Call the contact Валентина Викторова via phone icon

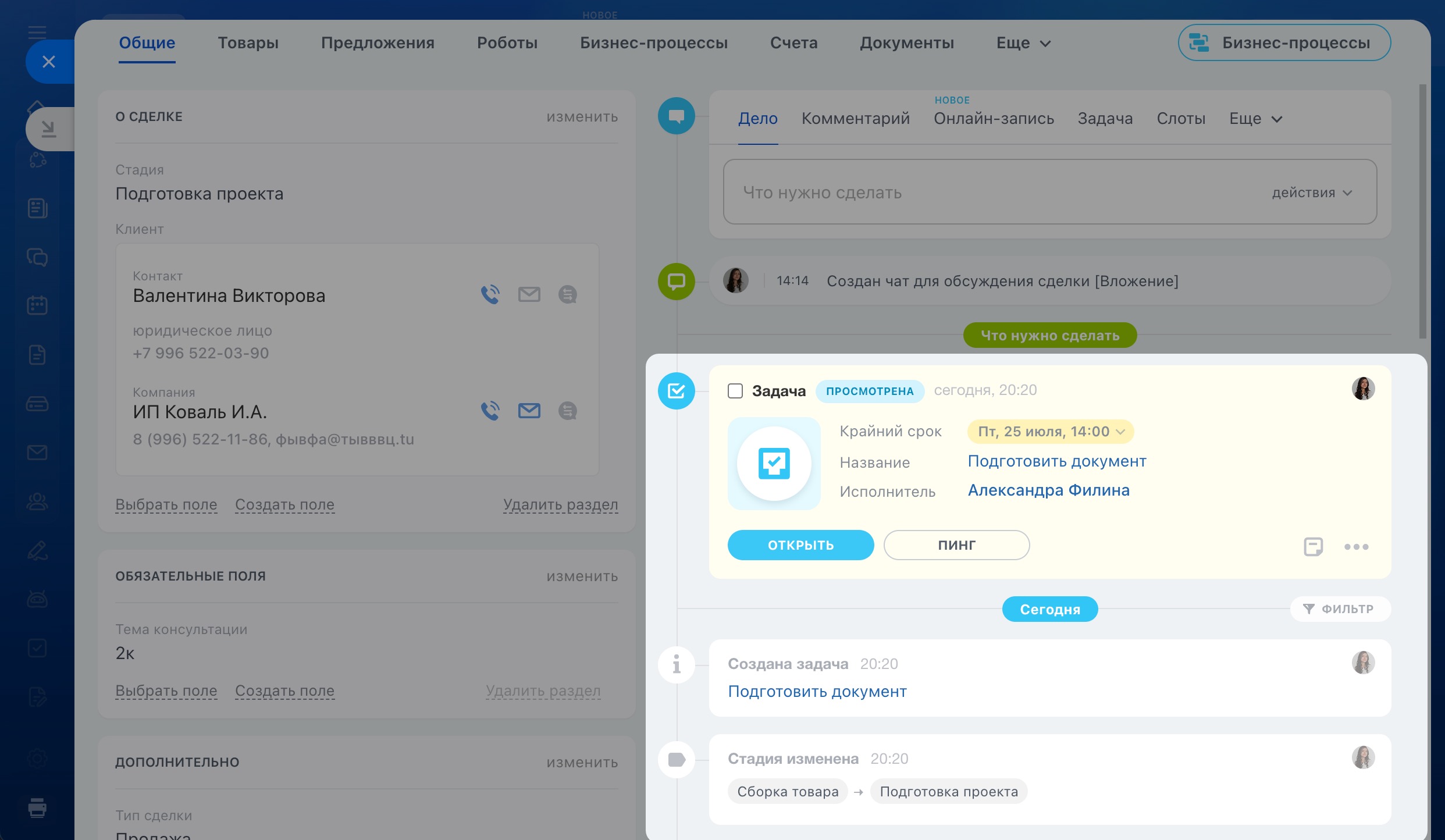pyautogui.click(x=490, y=295)
